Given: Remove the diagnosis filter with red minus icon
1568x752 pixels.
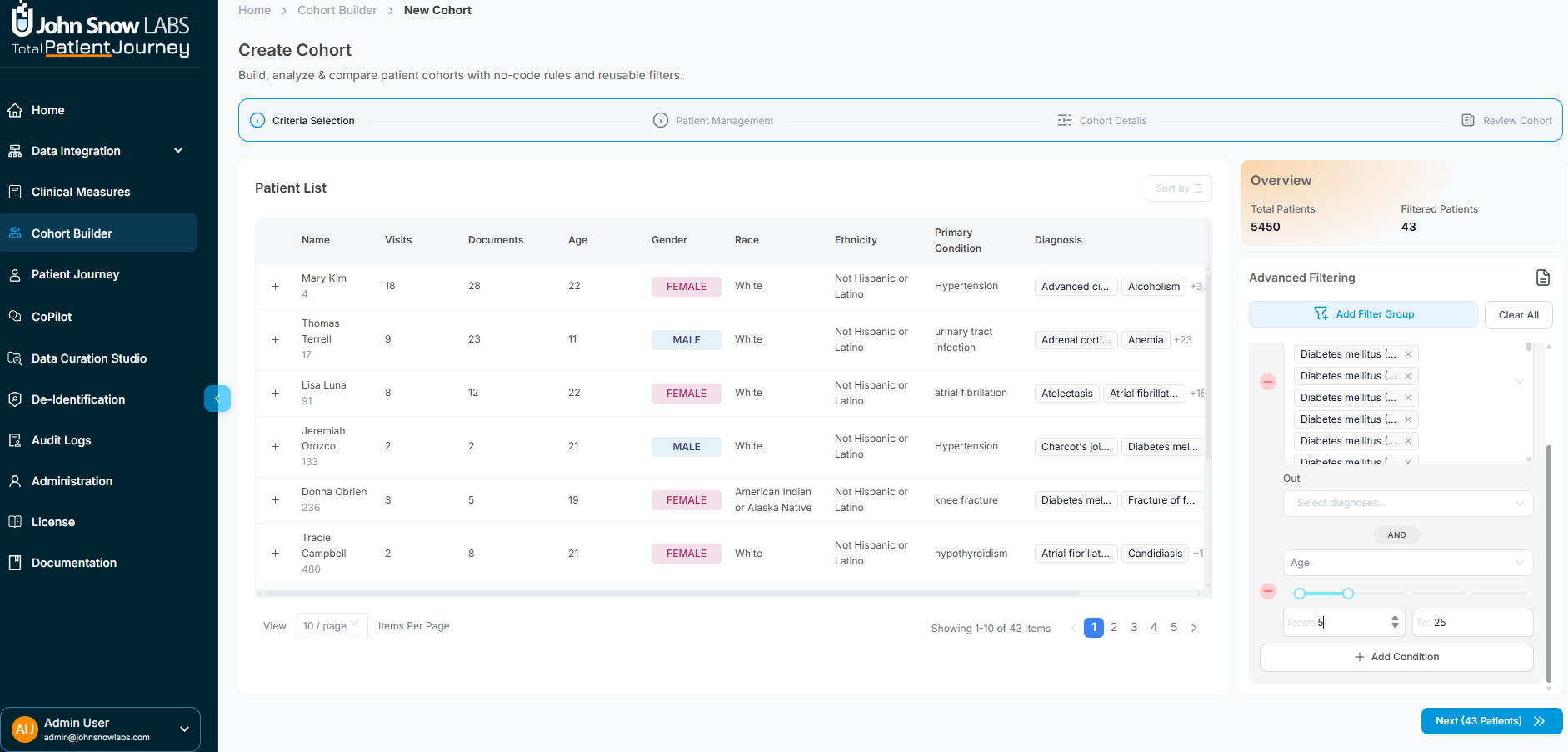Looking at the screenshot, I should 1268,382.
